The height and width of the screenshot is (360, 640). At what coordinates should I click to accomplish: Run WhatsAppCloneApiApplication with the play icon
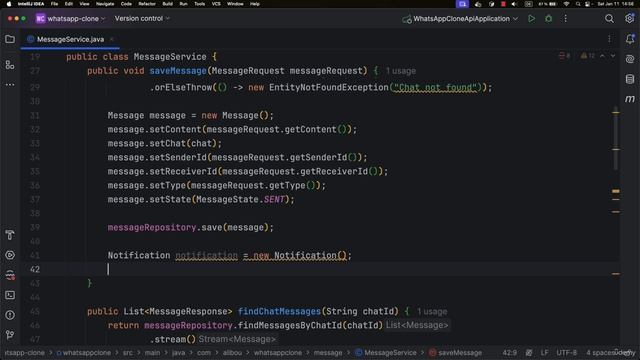pyautogui.click(x=531, y=18)
